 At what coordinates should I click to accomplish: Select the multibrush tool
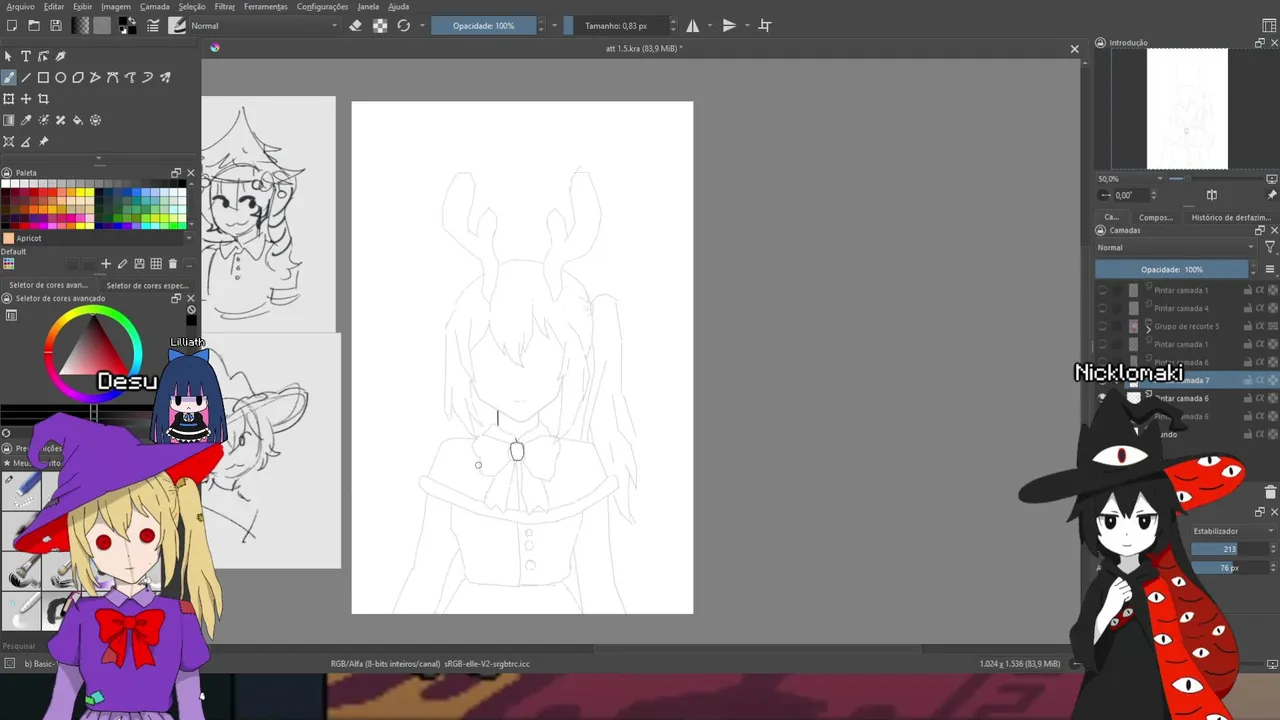point(165,78)
